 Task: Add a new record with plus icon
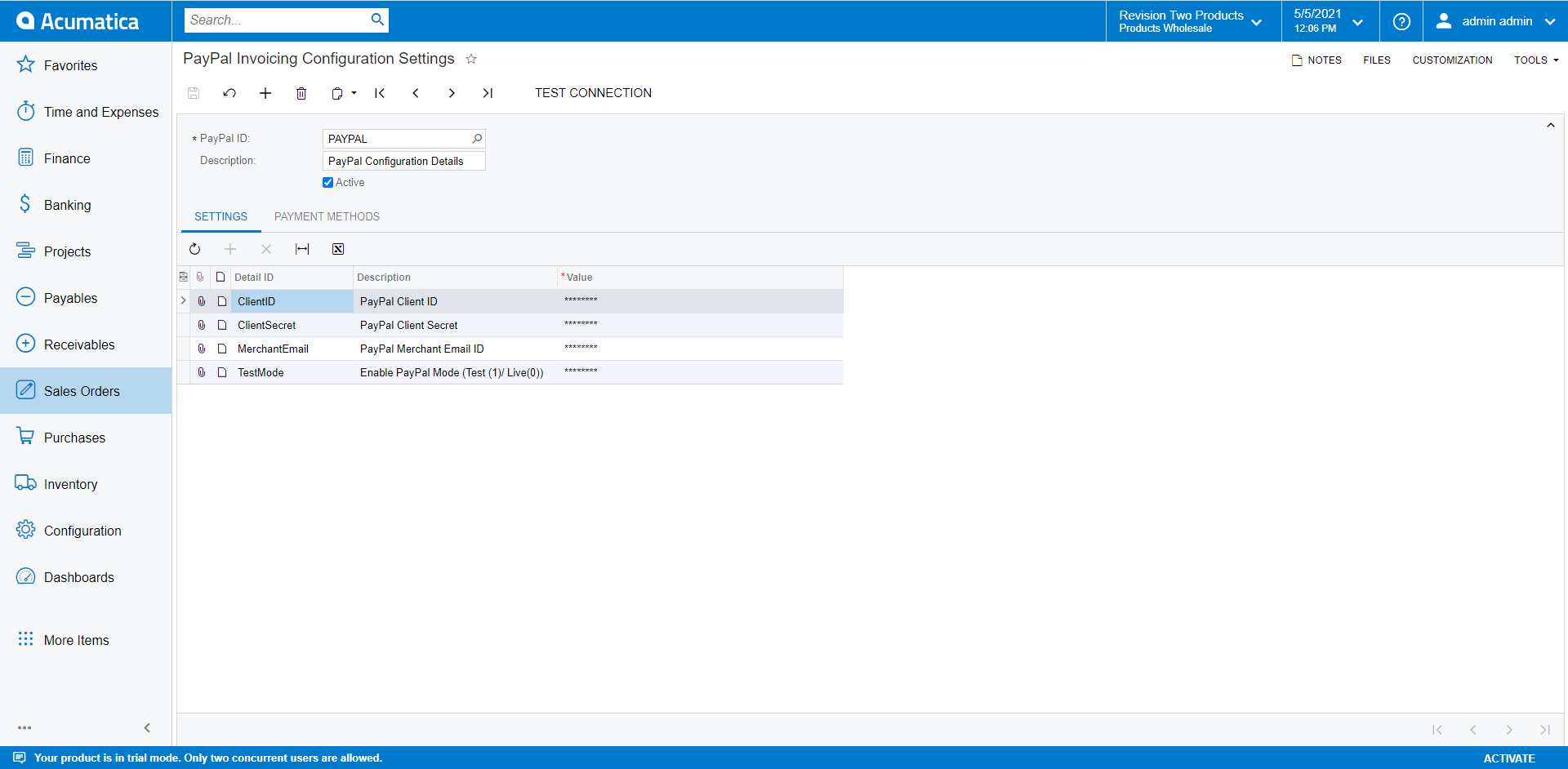click(265, 93)
